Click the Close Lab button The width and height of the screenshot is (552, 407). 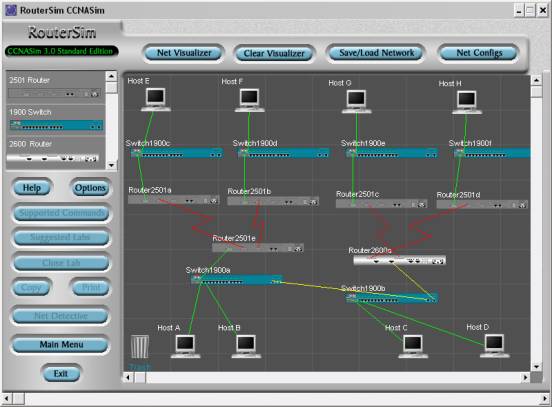pos(61,263)
